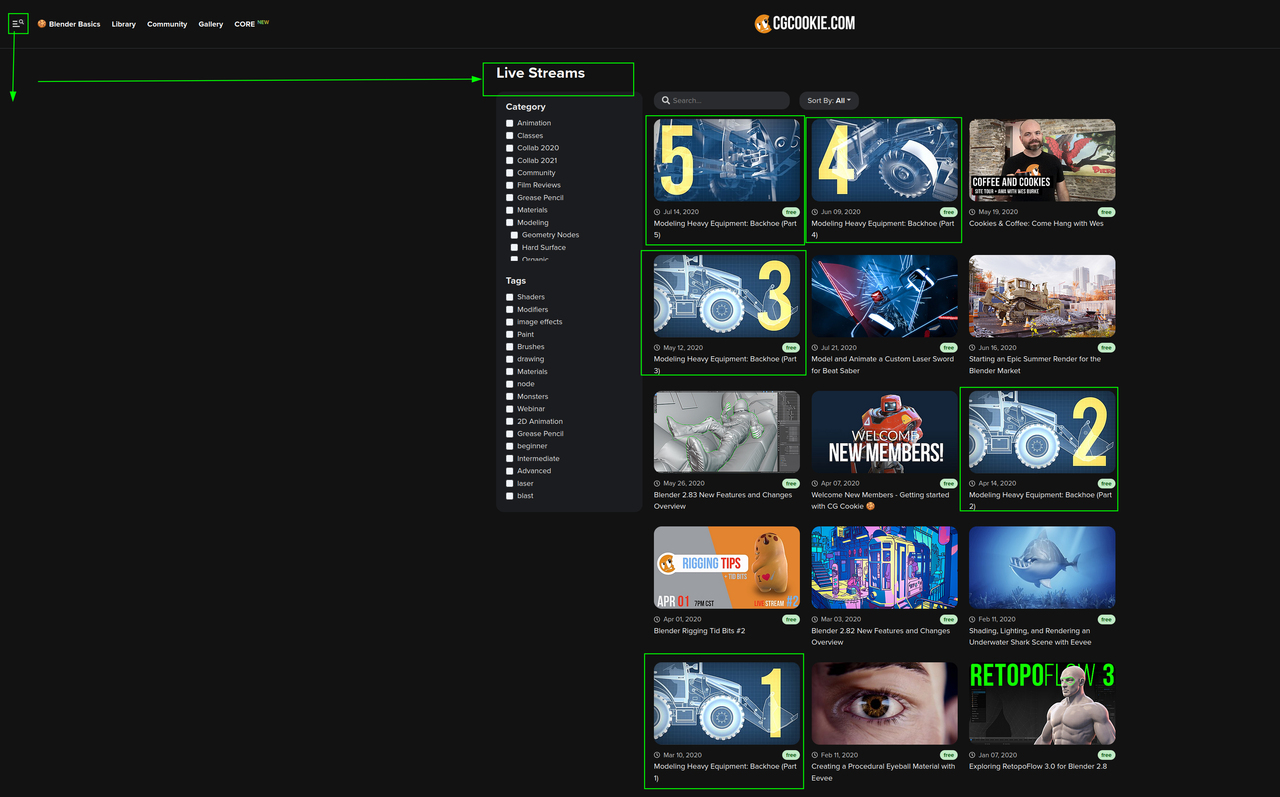The height and width of the screenshot is (797, 1280).
Task: Open Cookies & Coffee: Come Hang with Wes link
Action: [x=1036, y=224]
